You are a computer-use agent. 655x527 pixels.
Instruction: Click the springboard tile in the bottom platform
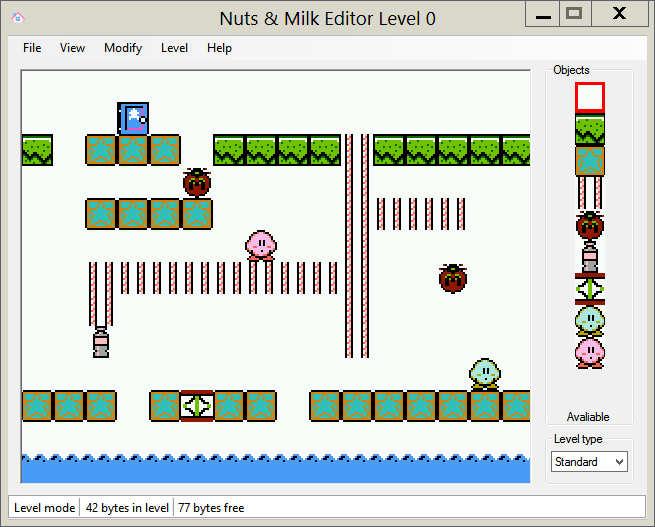pos(197,406)
